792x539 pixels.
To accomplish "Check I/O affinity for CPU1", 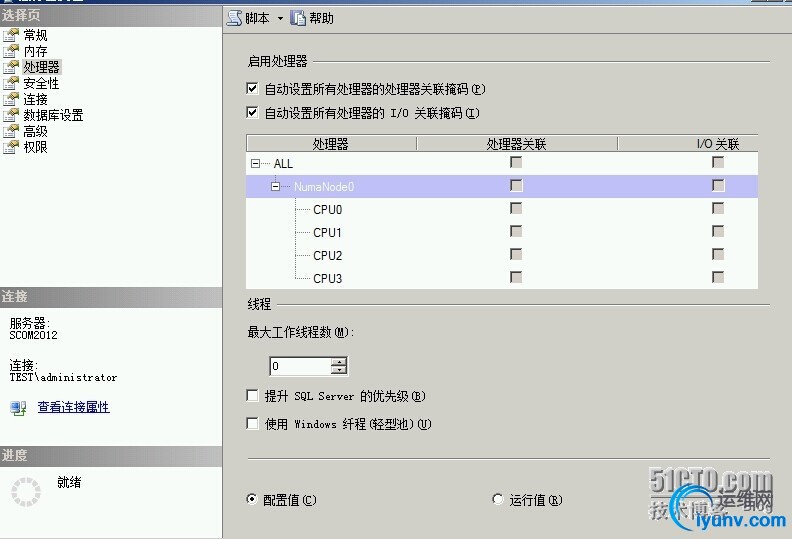I will (x=718, y=231).
